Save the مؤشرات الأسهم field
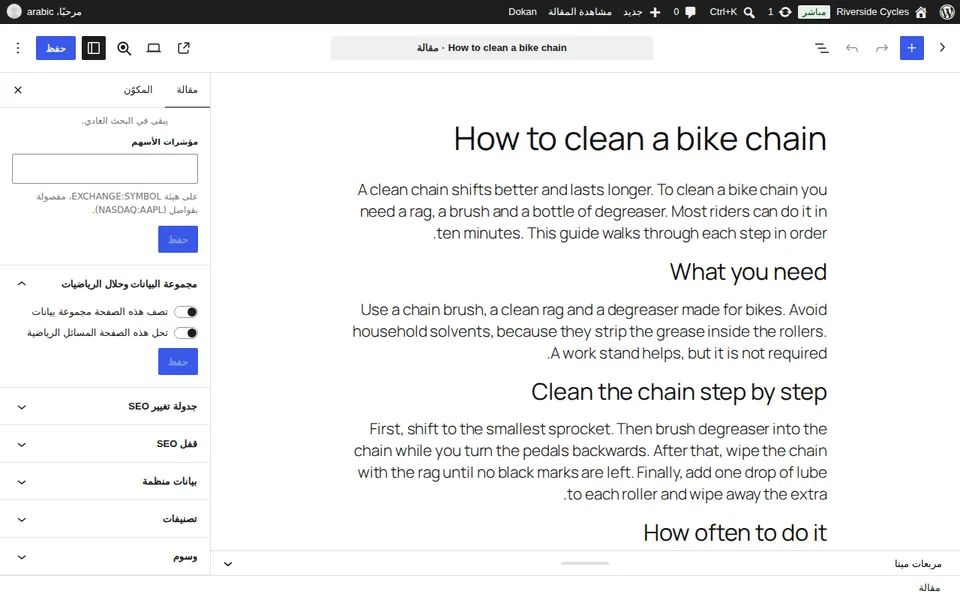Screen dimensions: 960x600 coord(178,239)
